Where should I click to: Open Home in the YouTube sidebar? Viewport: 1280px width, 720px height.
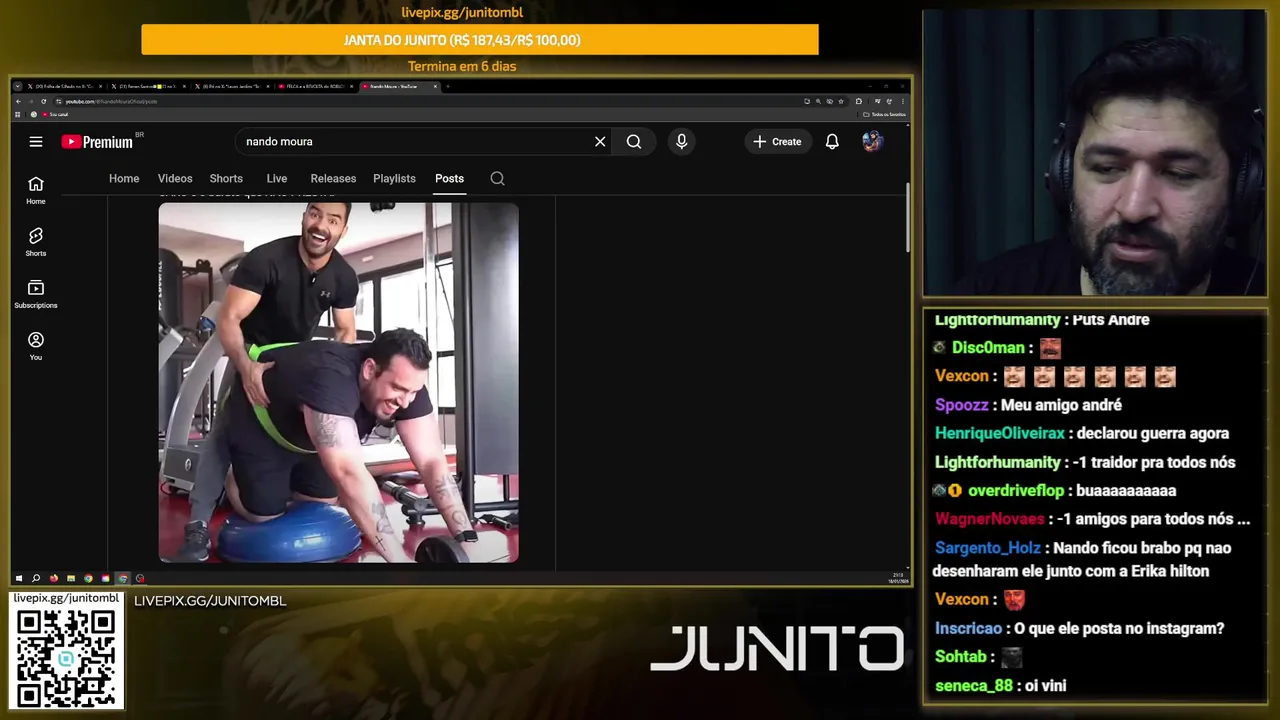coord(36,190)
